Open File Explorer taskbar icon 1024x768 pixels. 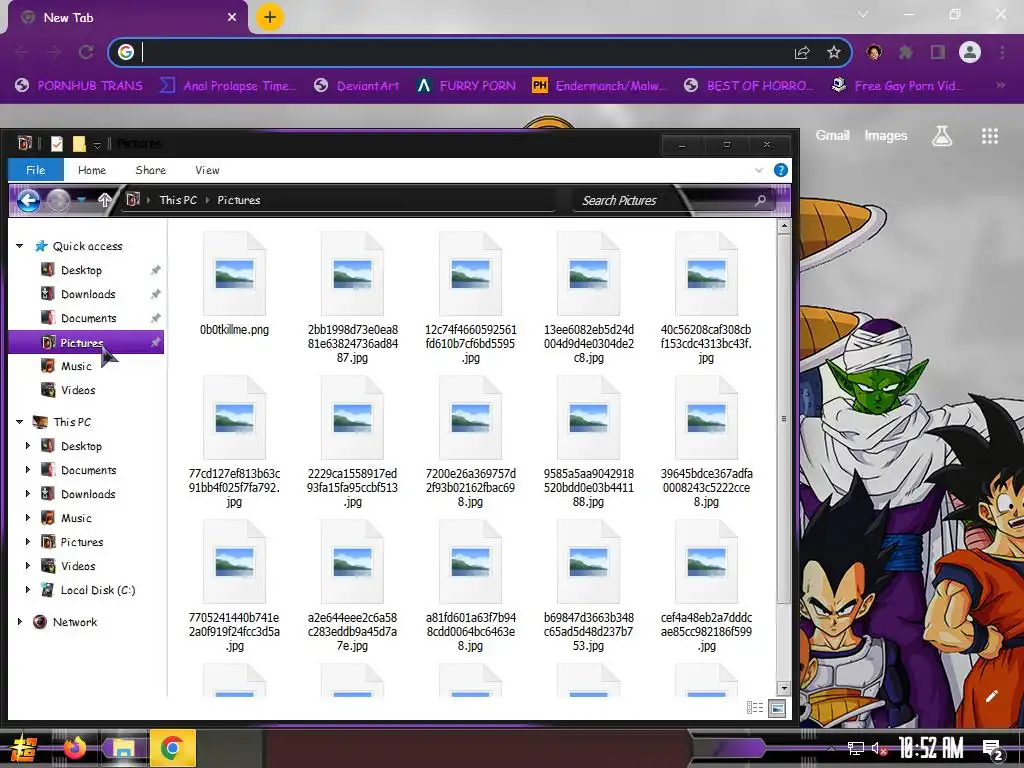[123, 748]
